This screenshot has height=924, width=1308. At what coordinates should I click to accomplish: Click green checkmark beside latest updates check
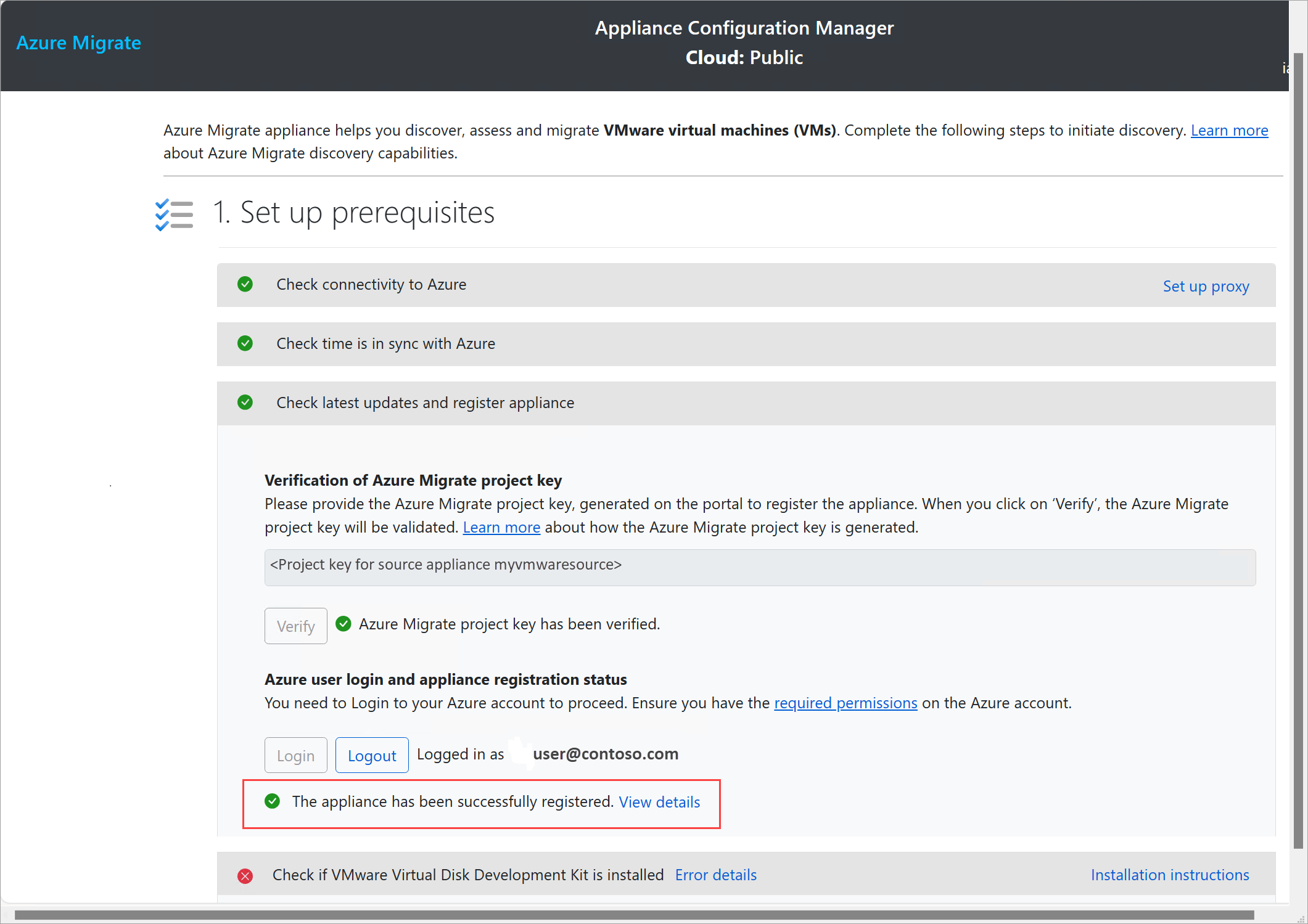click(x=245, y=403)
